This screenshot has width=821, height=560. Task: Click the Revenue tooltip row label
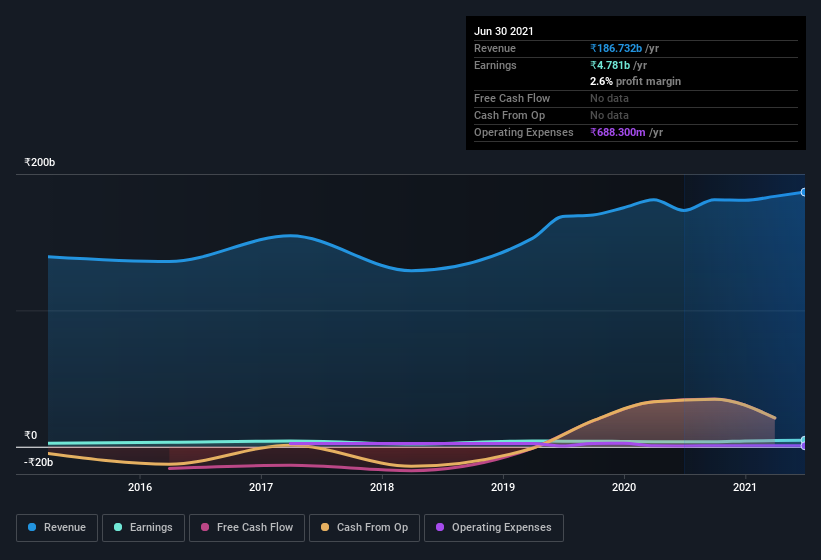click(x=495, y=48)
